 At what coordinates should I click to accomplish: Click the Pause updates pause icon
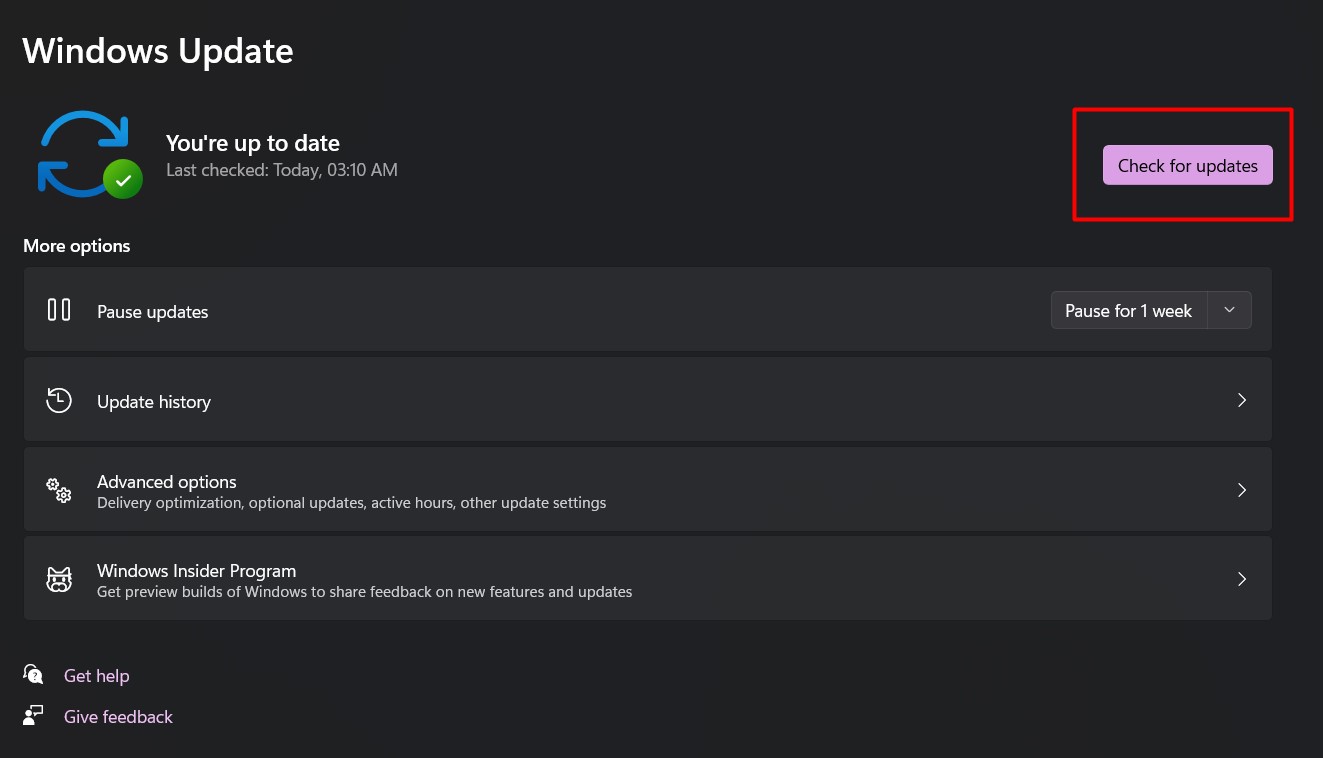pyautogui.click(x=59, y=310)
